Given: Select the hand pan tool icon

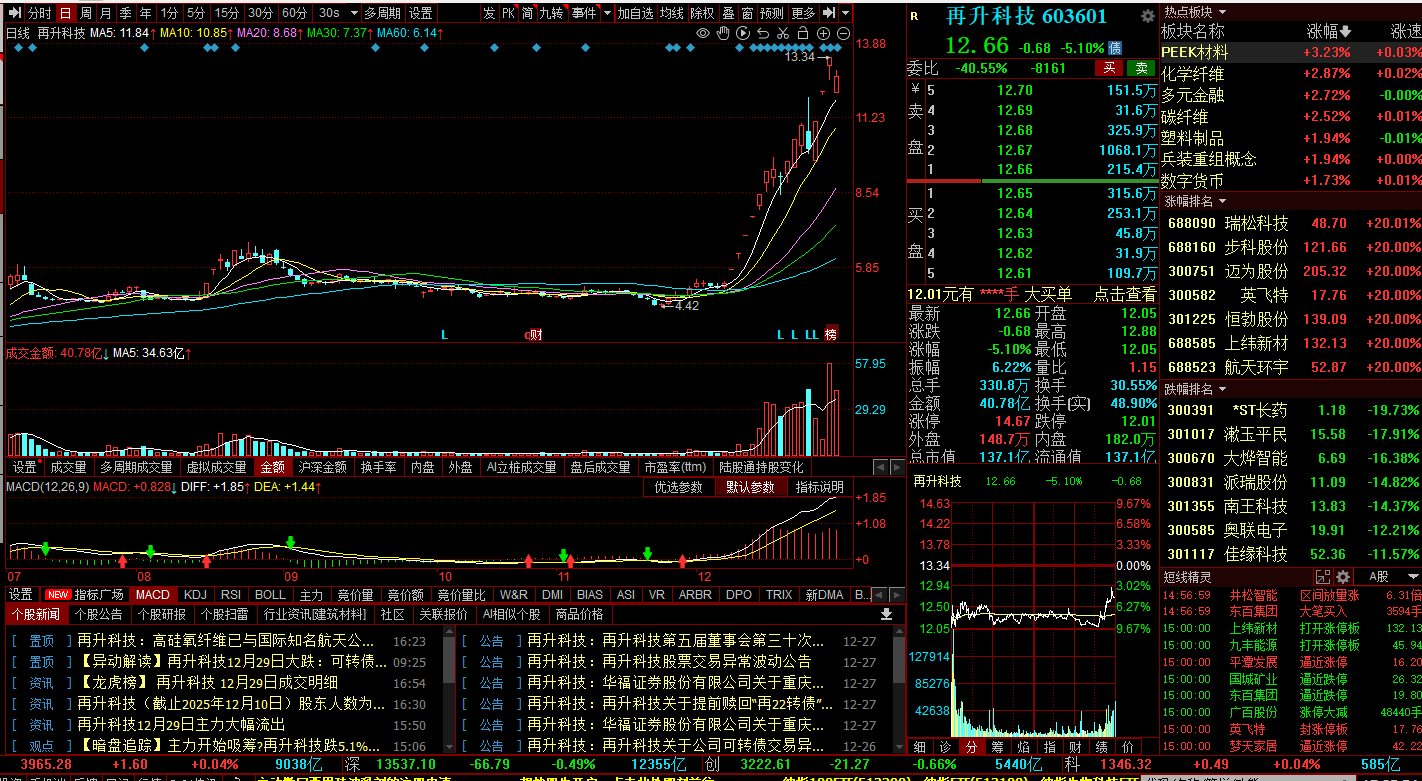Looking at the screenshot, I should pyautogui.click(x=723, y=33).
